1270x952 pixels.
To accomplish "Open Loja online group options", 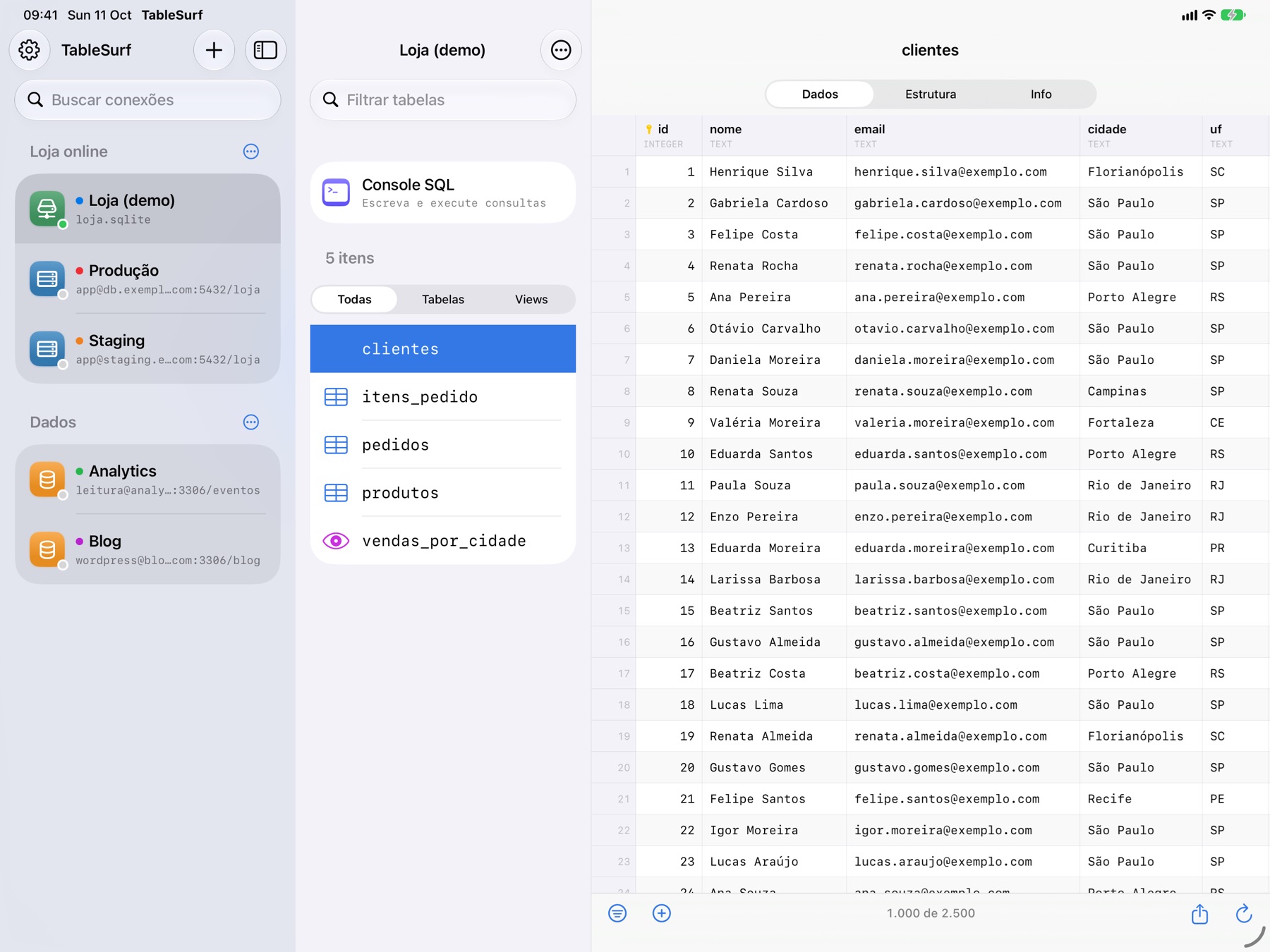I will 251,152.
